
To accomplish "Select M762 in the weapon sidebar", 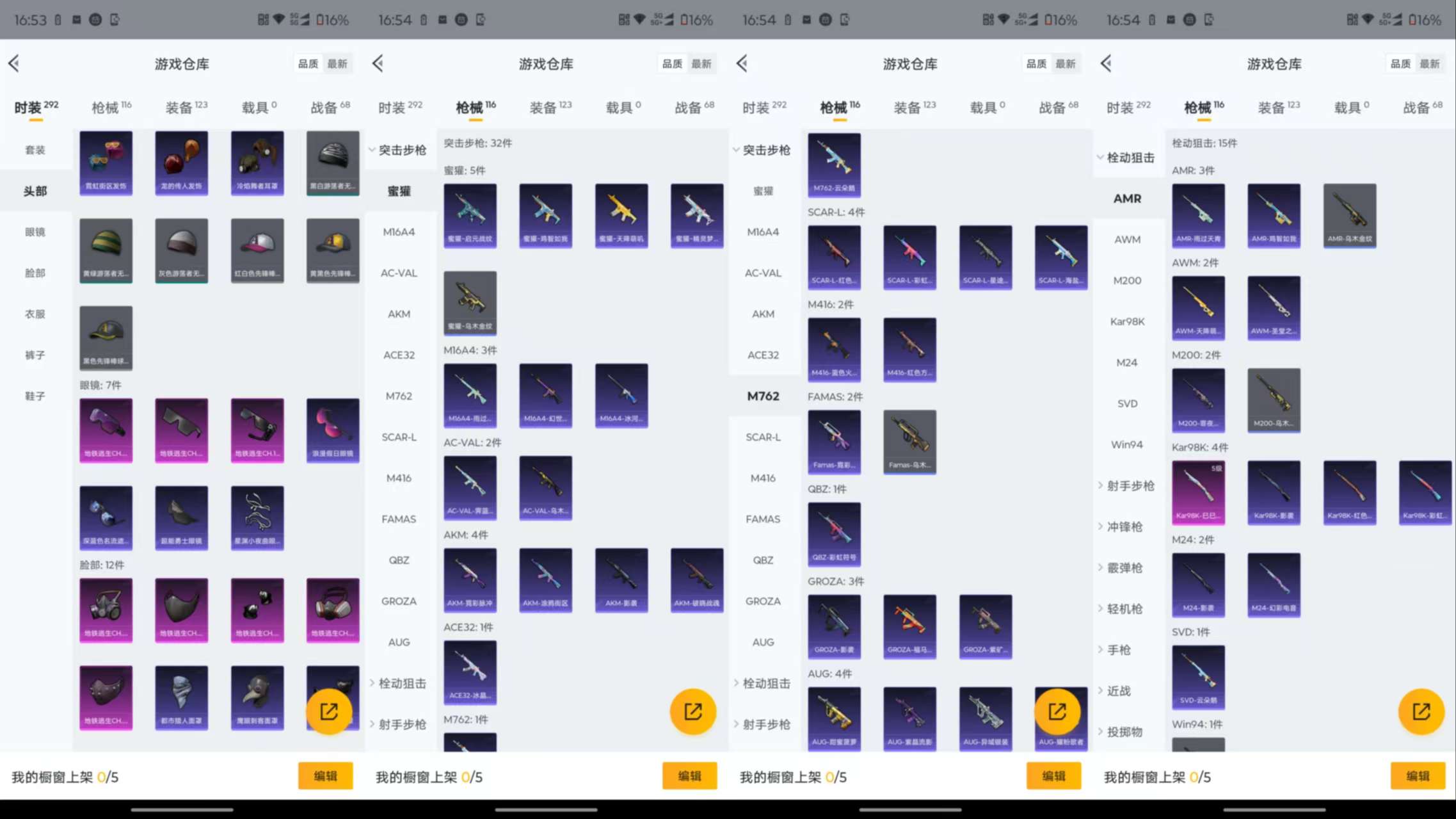I will click(x=764, y=396).
